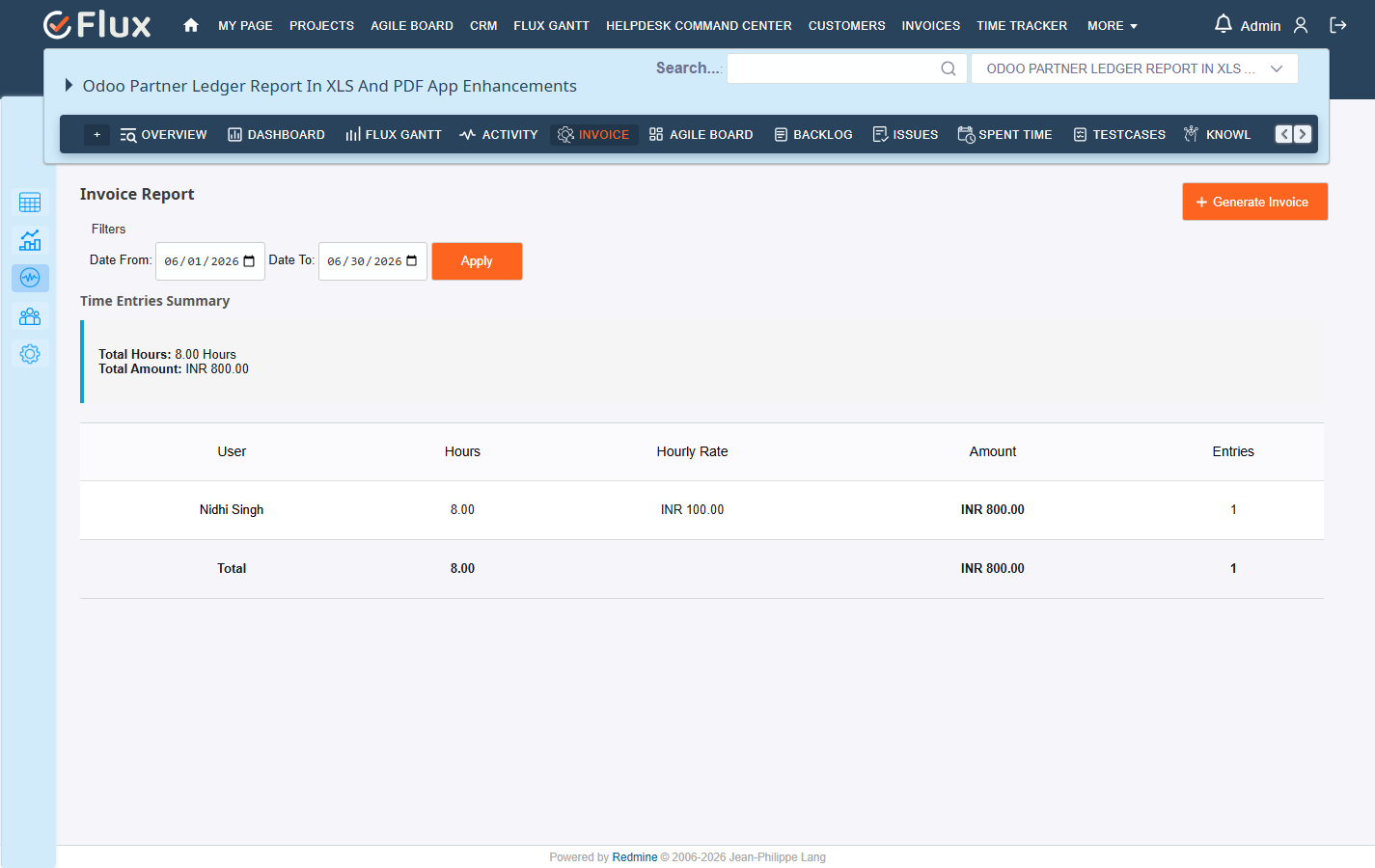Viewport: 1375px width, 868px height.
Task: Open the Spent Time tab
Action: [1004, 135]
